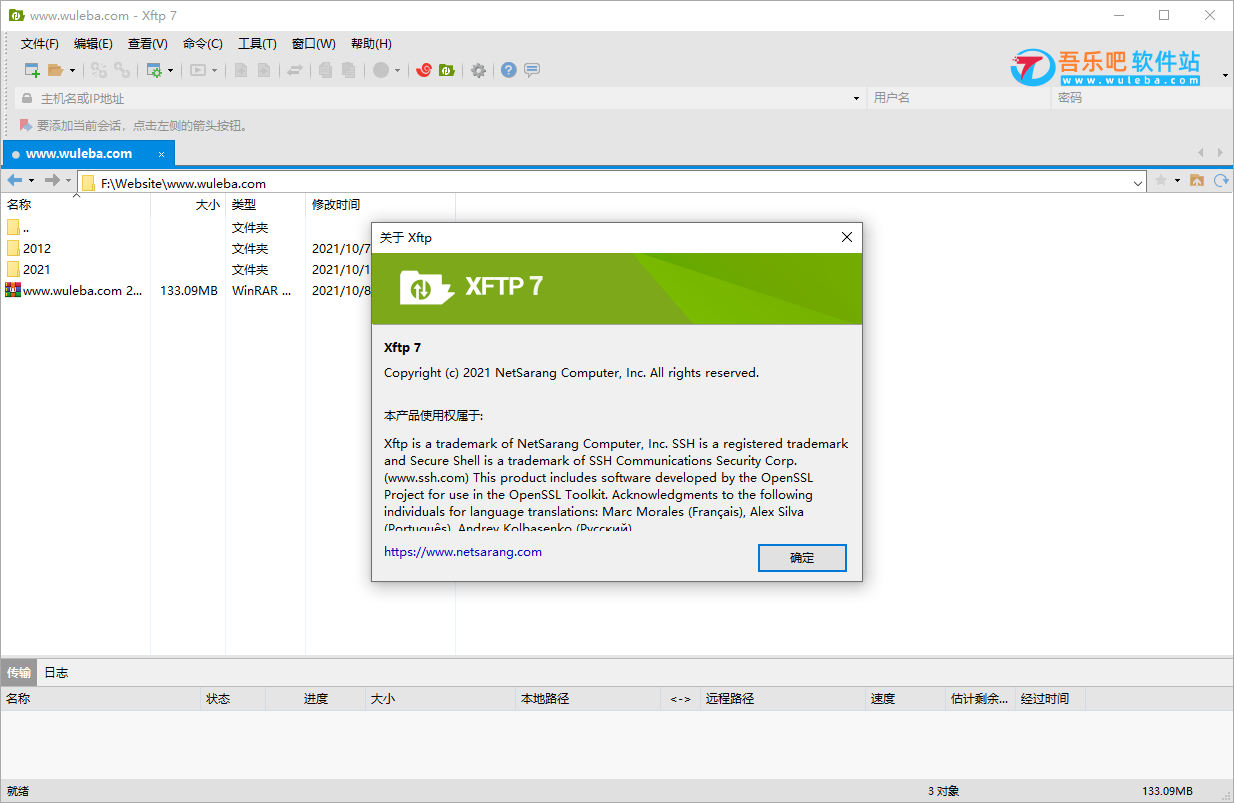The height and width of the screenshot is (803, 1234).
Task: Click the 密码 input field
Action: tap(1142, 98)
